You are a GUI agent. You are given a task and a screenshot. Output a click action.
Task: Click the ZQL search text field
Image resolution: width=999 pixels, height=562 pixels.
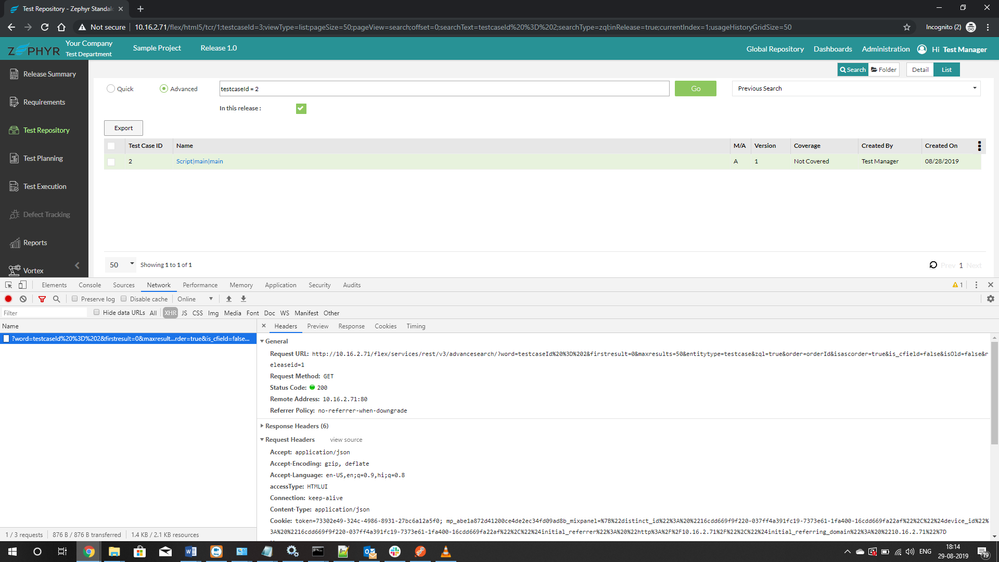[444, 89]
